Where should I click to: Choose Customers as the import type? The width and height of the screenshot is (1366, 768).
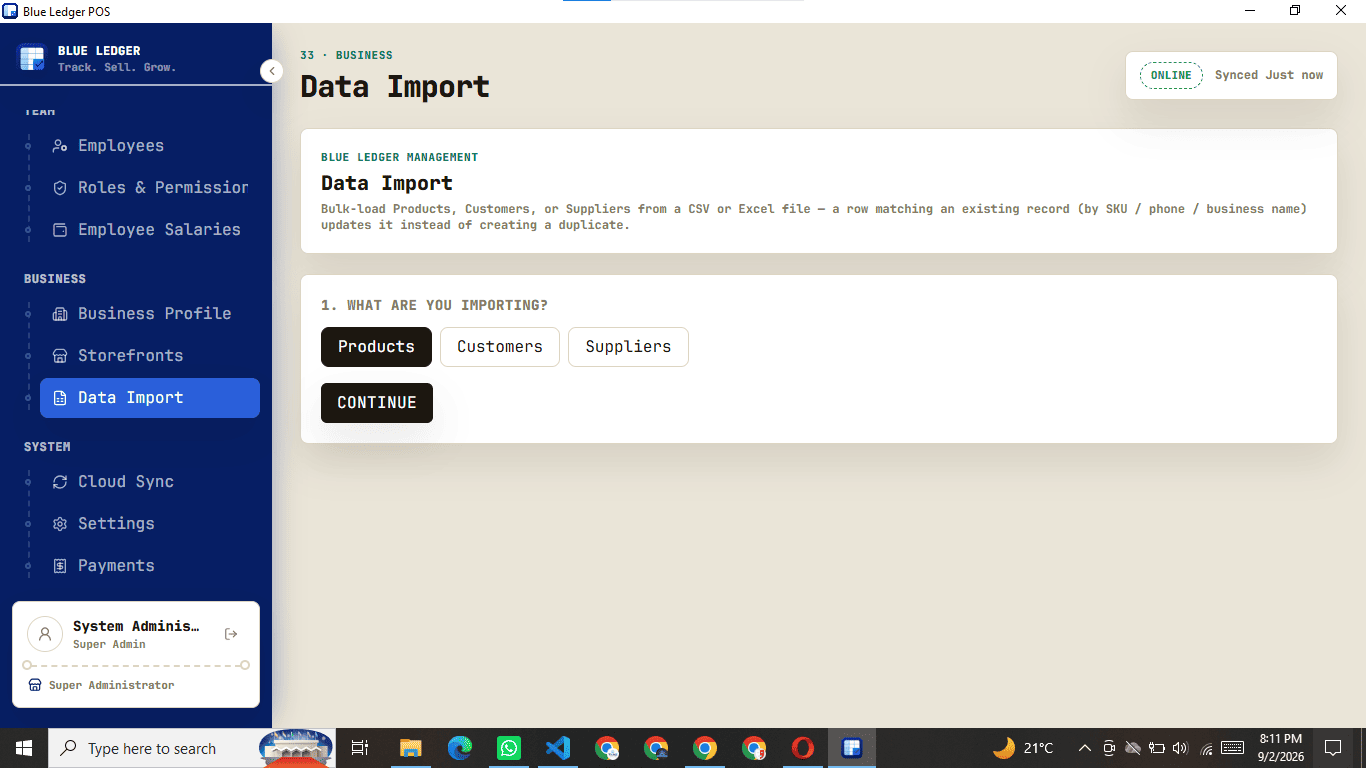(500, 347)
